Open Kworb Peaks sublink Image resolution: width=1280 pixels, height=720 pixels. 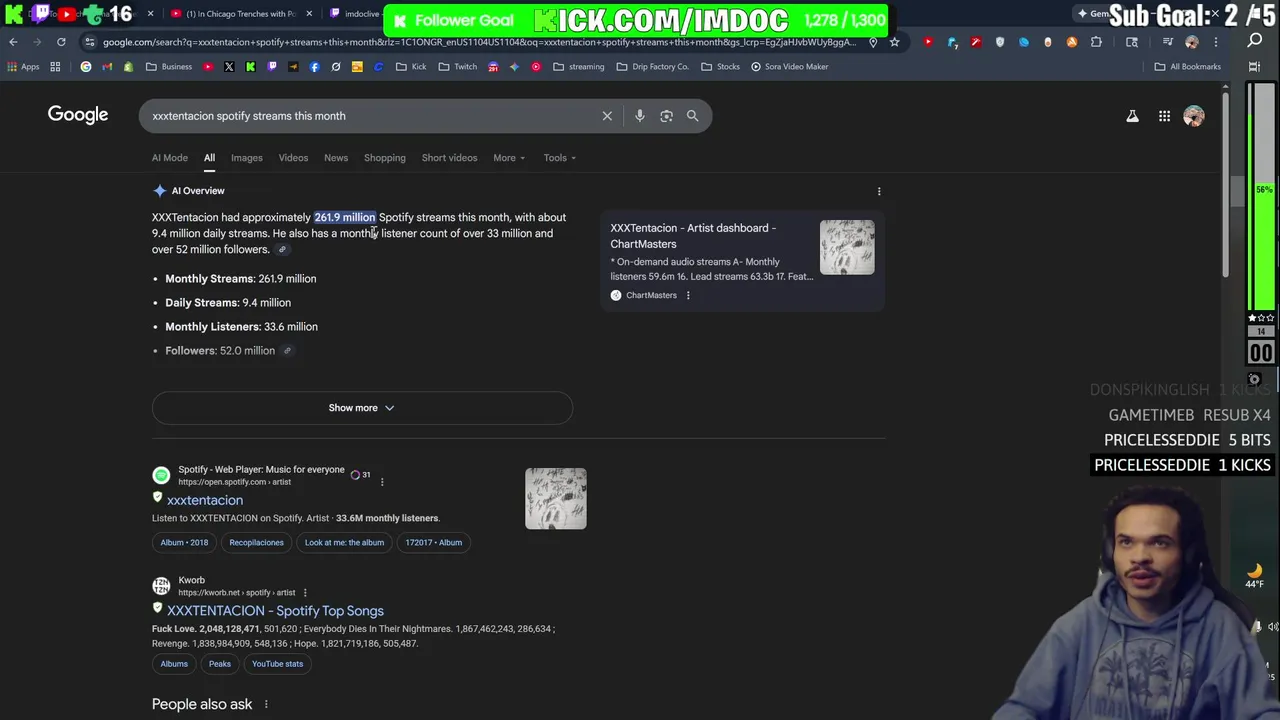(220, 664)
